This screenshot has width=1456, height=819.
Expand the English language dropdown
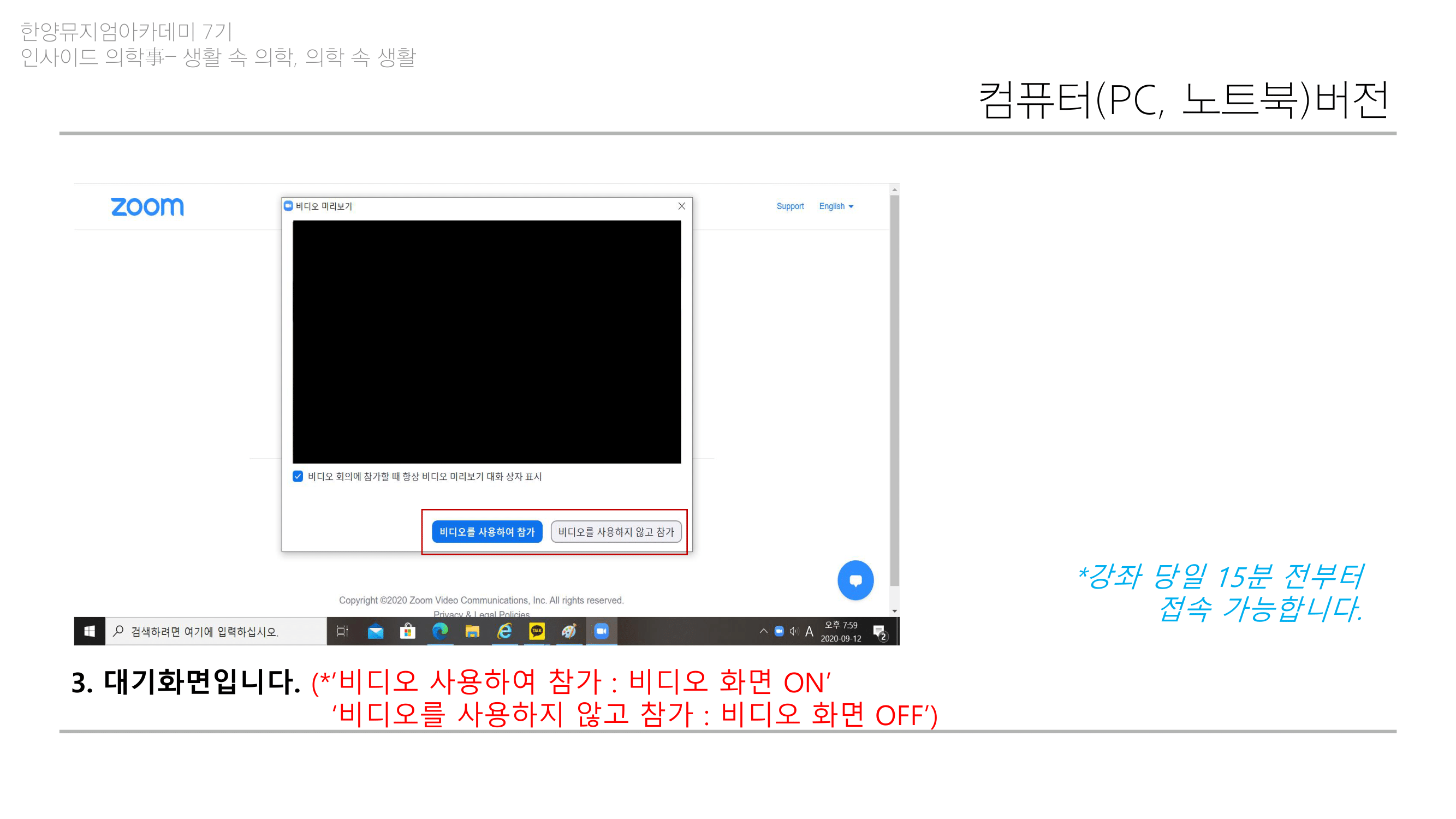[836, 206]
